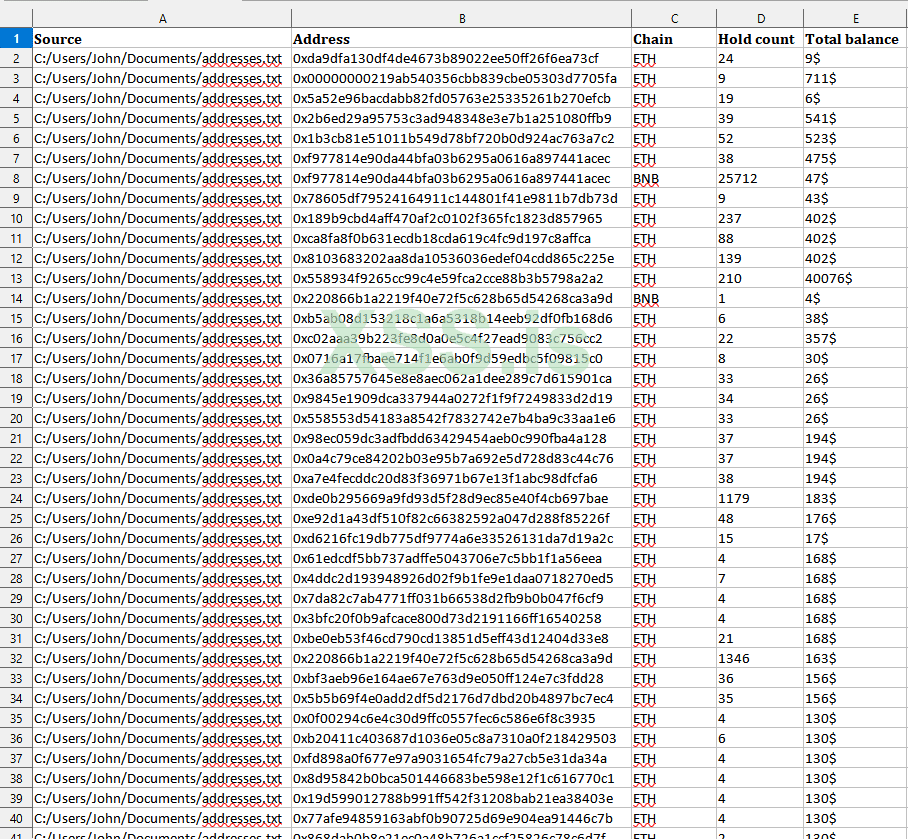Click total balance 711$
Viewport: 908px width, 839px height.
(855, 79)
